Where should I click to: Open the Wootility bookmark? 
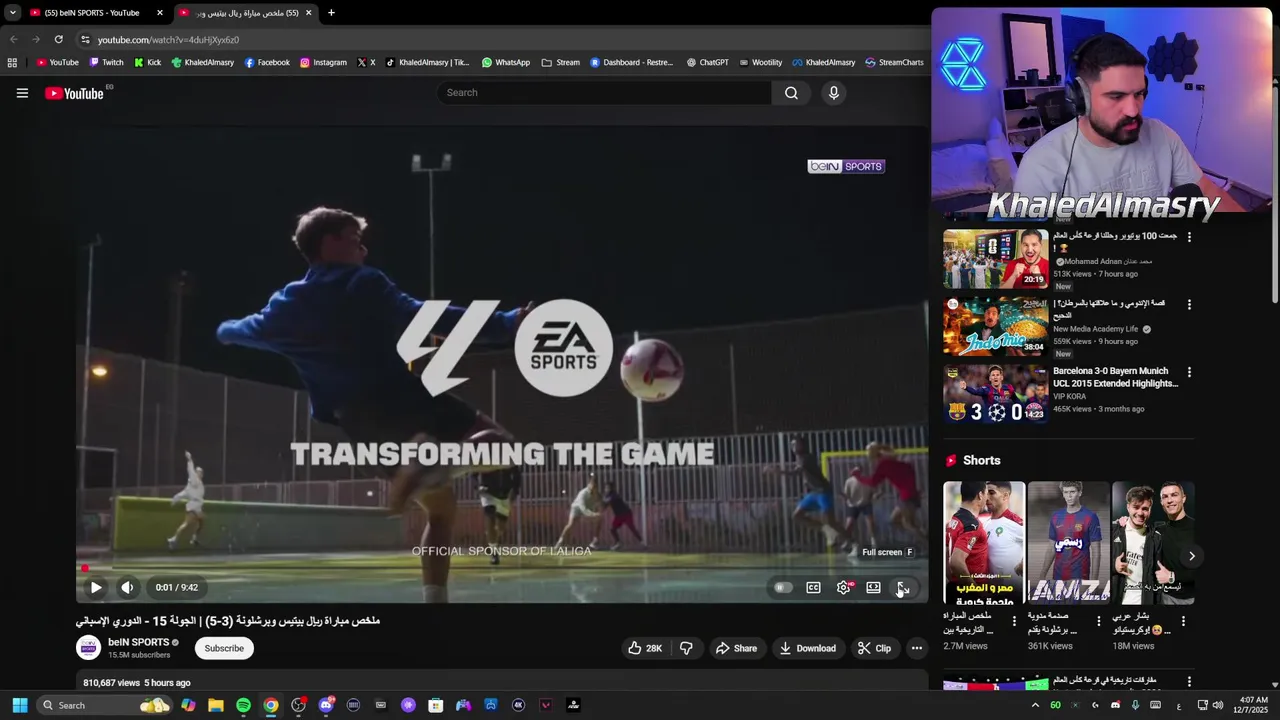click(x=760, y=62)
